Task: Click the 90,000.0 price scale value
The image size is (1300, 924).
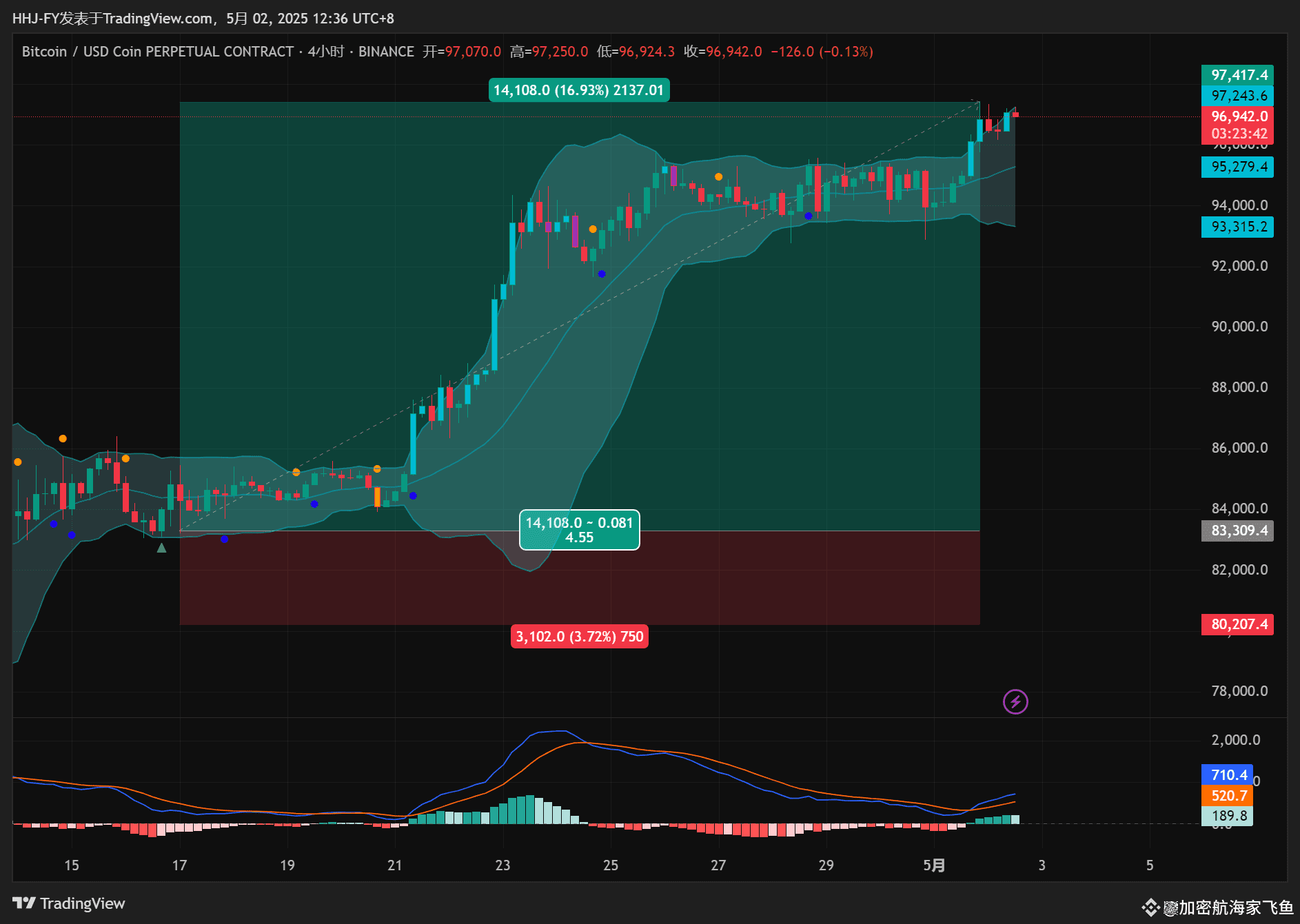Action: (1239, 327)
